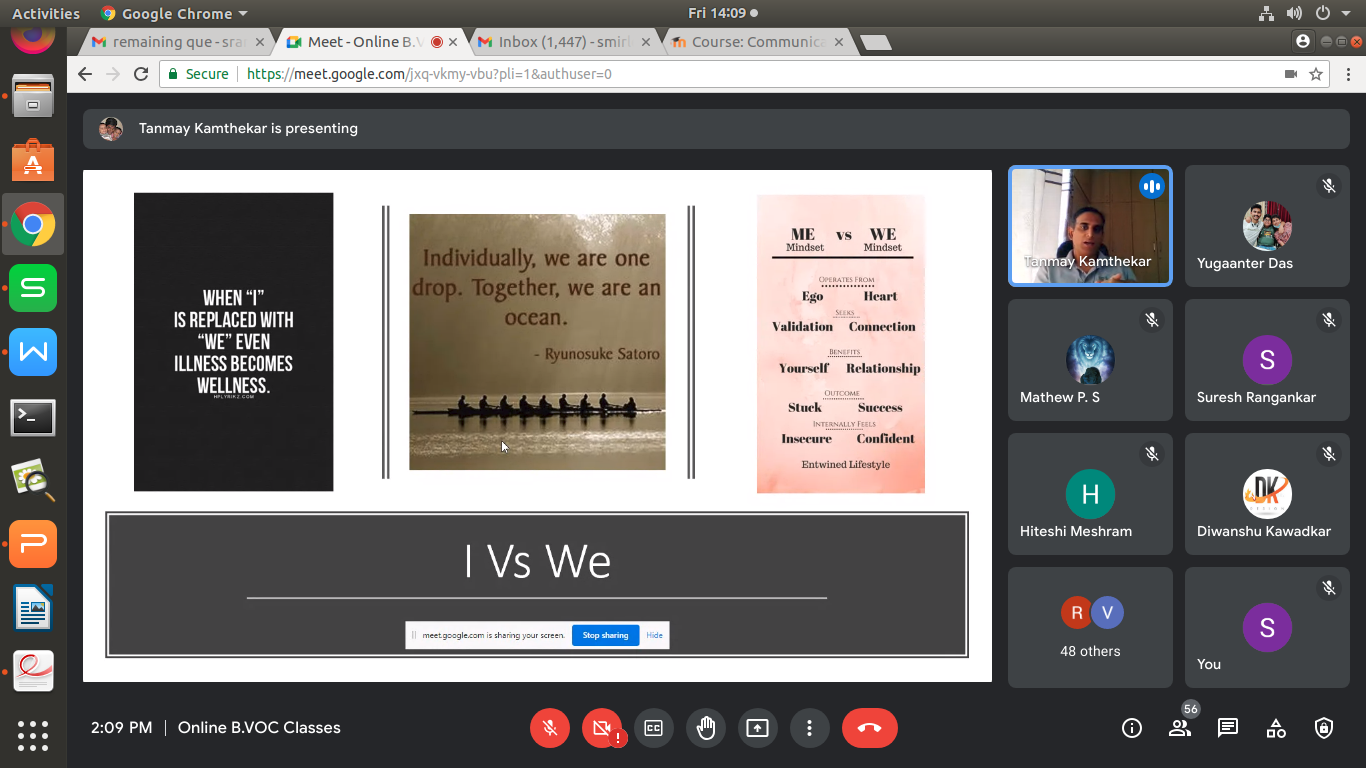Raise your hand in the meeting

tap(706, 728)
